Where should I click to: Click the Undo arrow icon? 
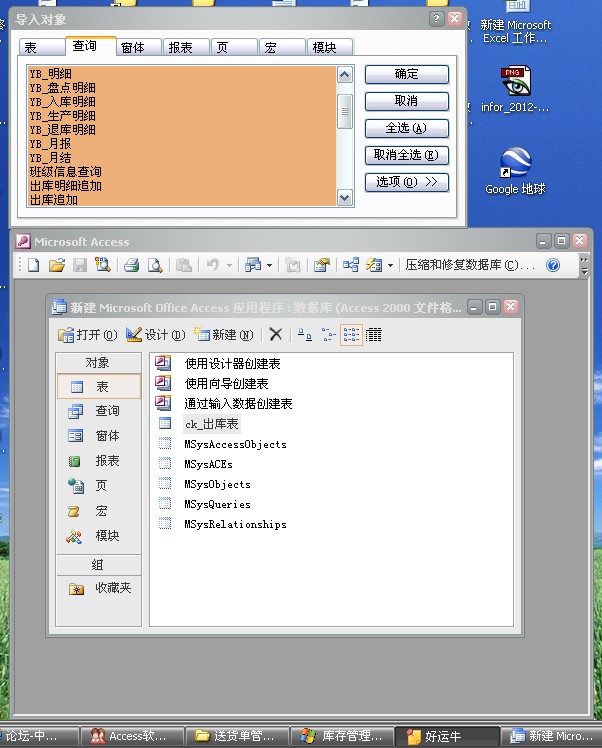pos(213,265)
